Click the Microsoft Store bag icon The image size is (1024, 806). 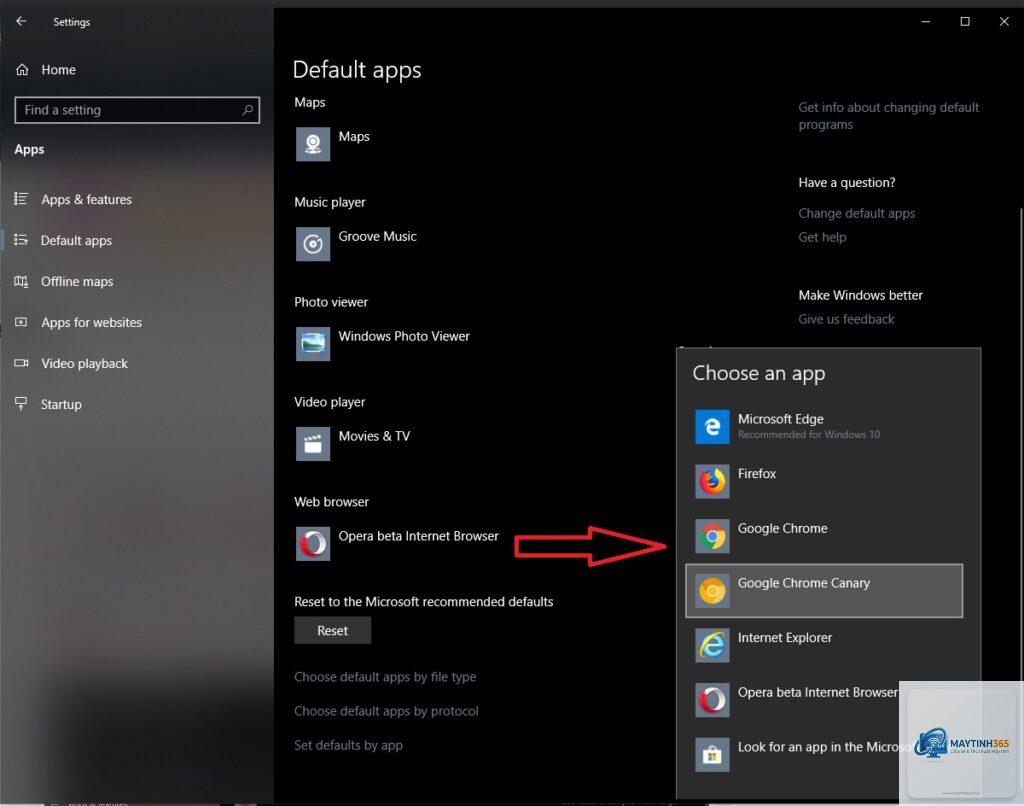pos(712,755)
